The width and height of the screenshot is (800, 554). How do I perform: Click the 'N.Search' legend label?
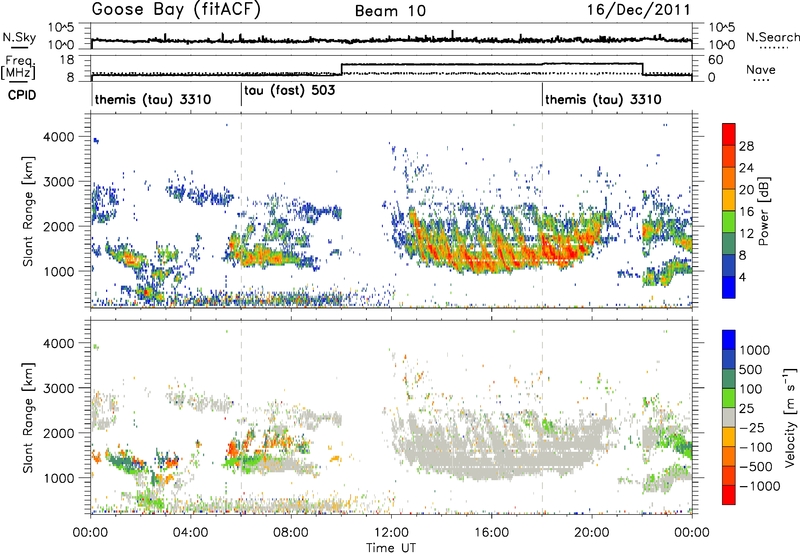(772, 37)
